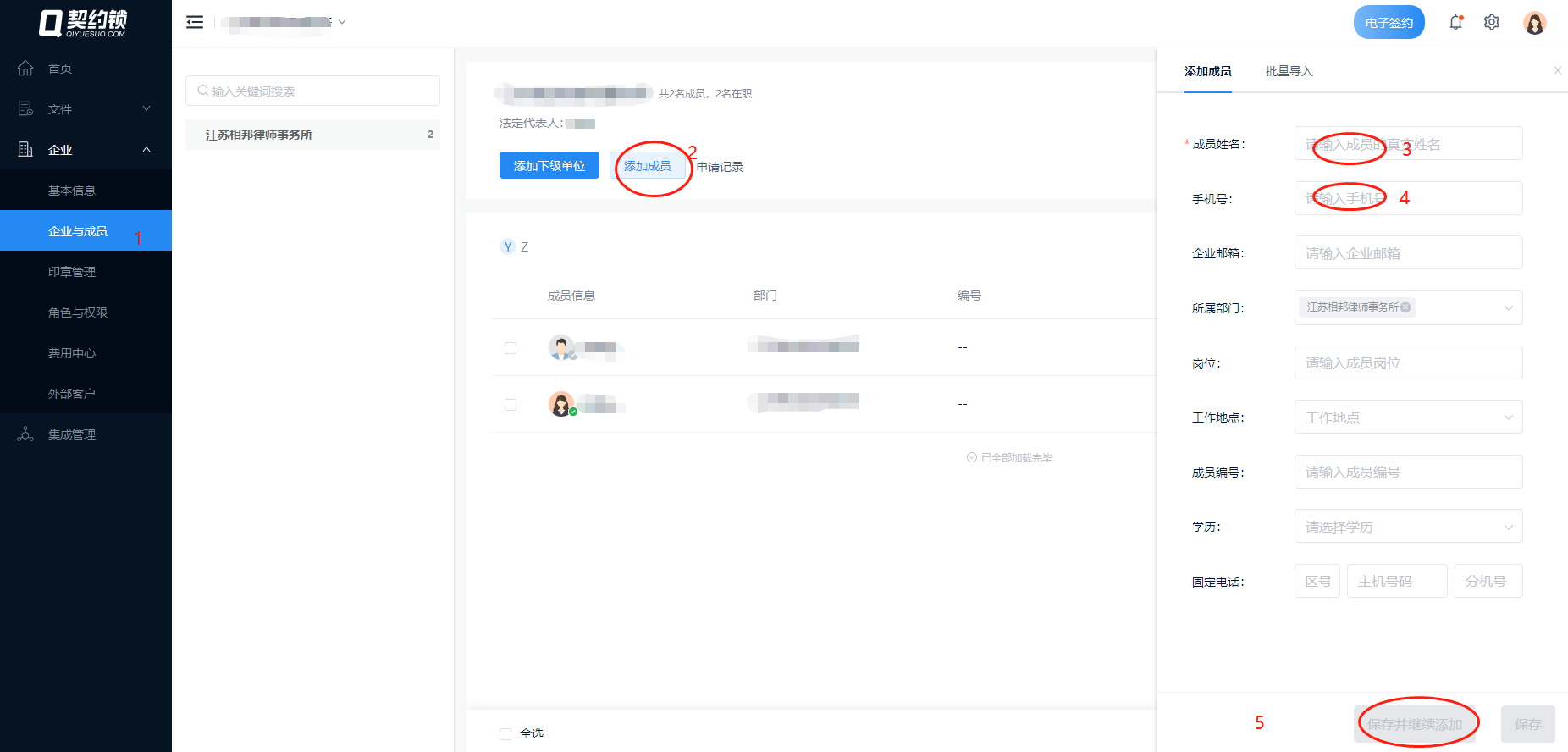Enable the 全选 checkbox
The height and width of the screenshot is (752, 1568).
coord(505,734)
